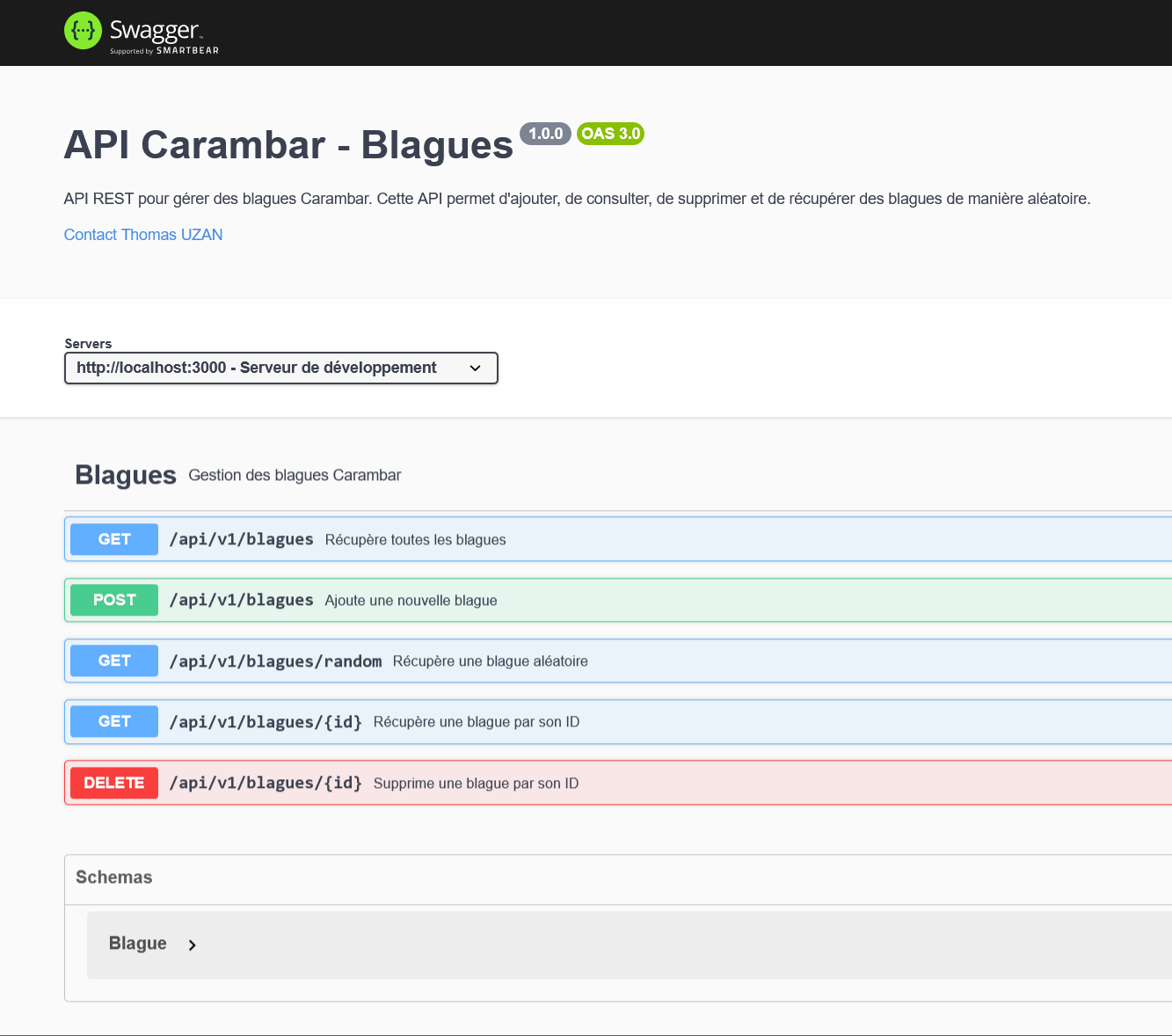The image size is (1172, 1036).
Task: Click the "Servers" label text
Action: [x=88, y=344]
